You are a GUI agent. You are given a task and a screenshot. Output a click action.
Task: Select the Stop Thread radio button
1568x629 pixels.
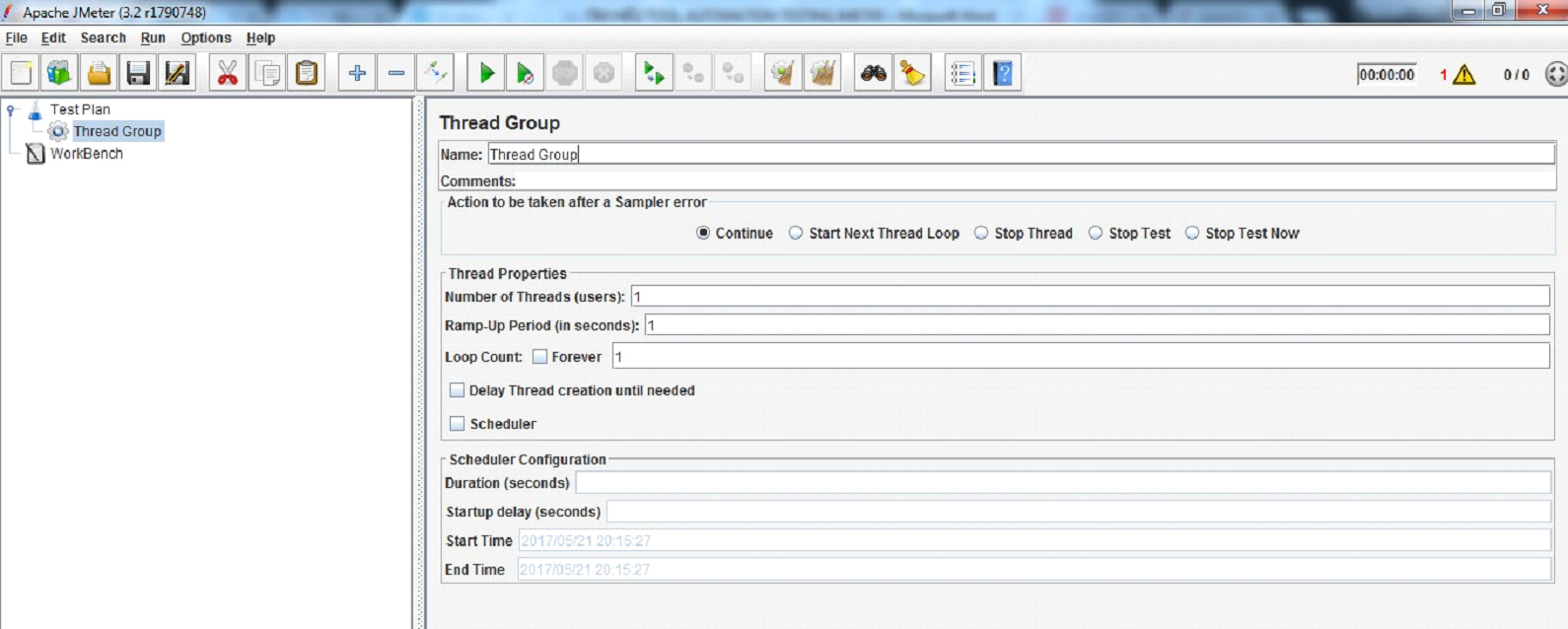pyautogui.click(x=981, y=234)
